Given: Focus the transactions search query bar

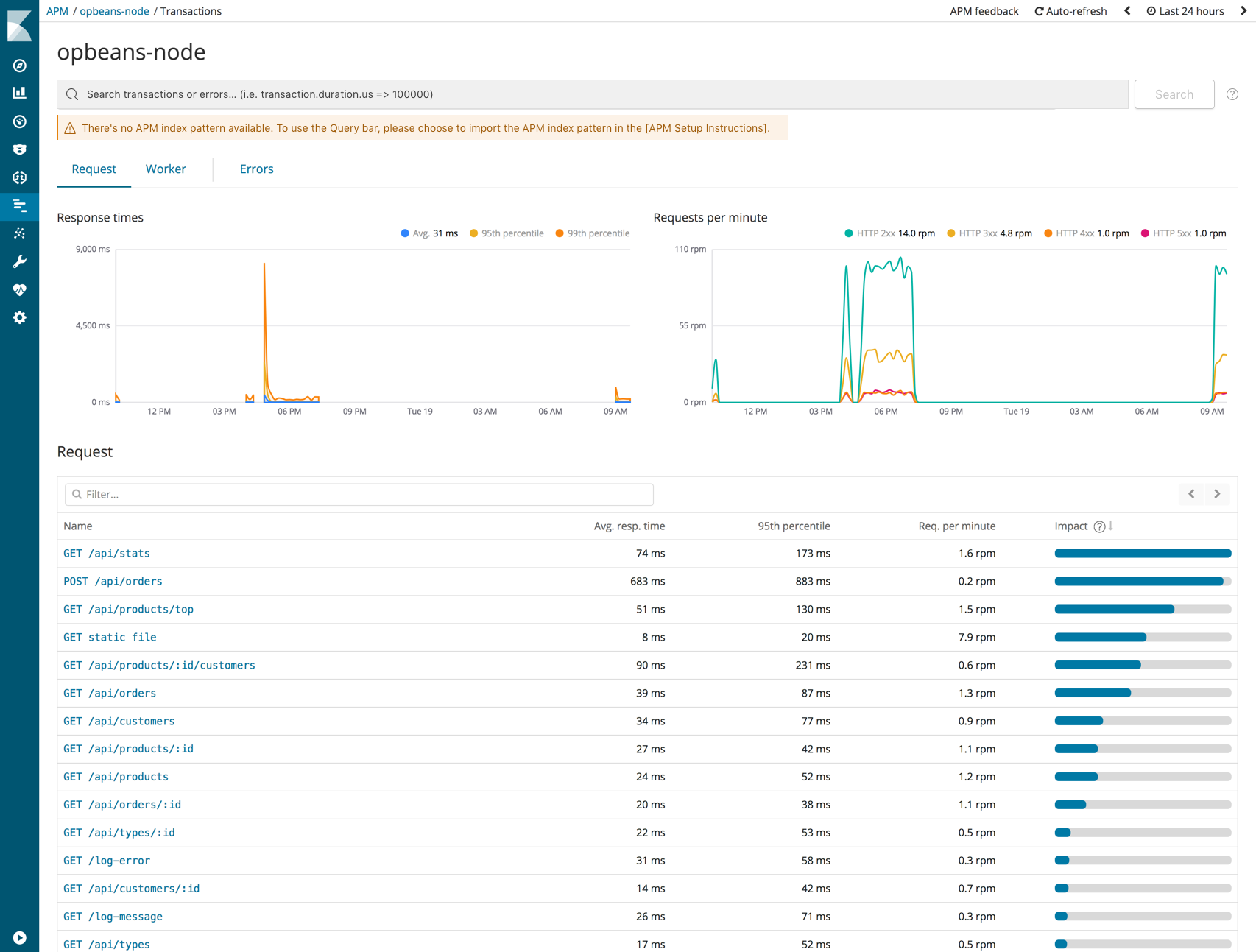Looking at the screenshot, I should click(592, 94).
